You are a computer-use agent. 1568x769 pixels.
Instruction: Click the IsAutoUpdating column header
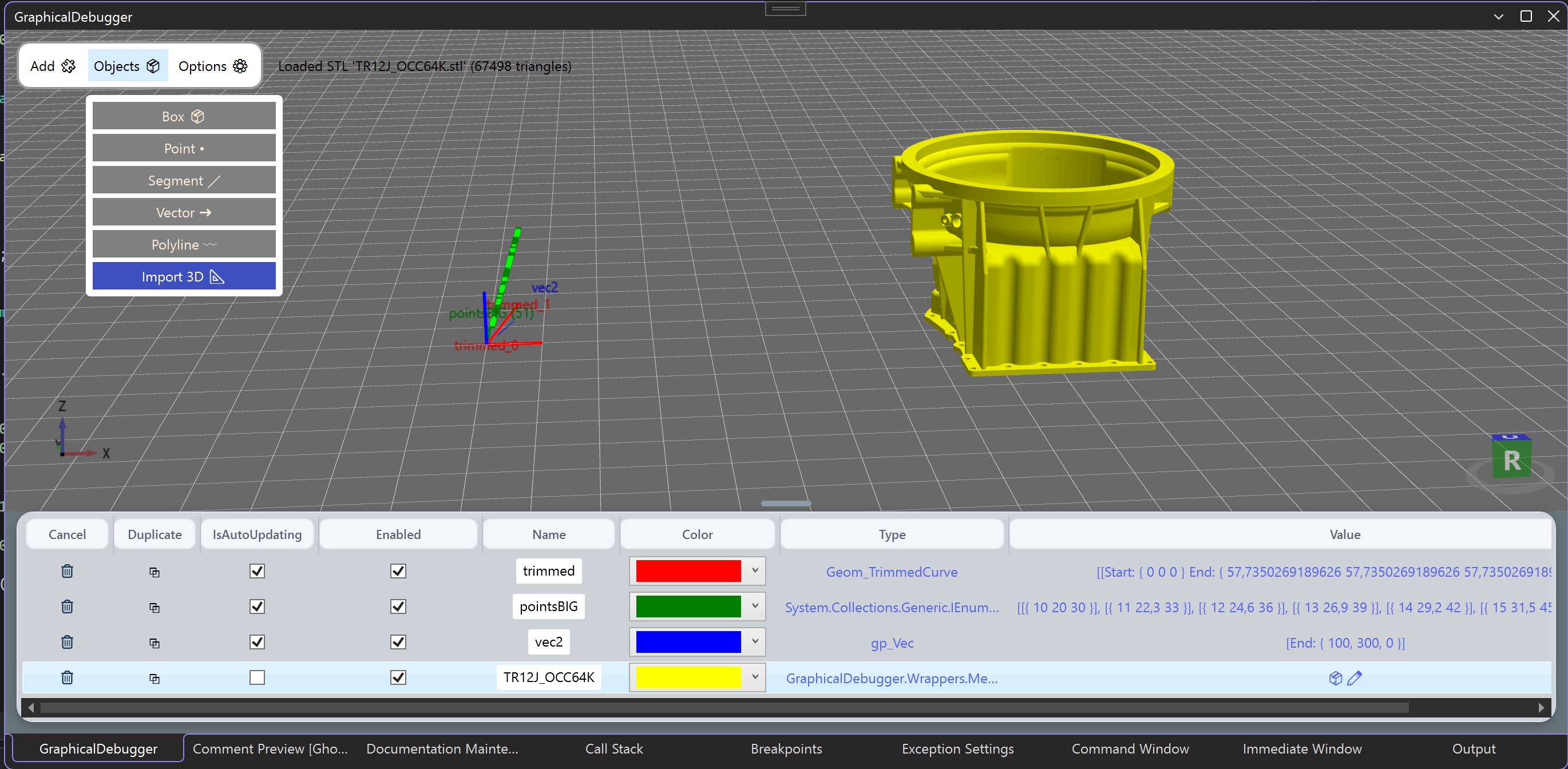257,534
